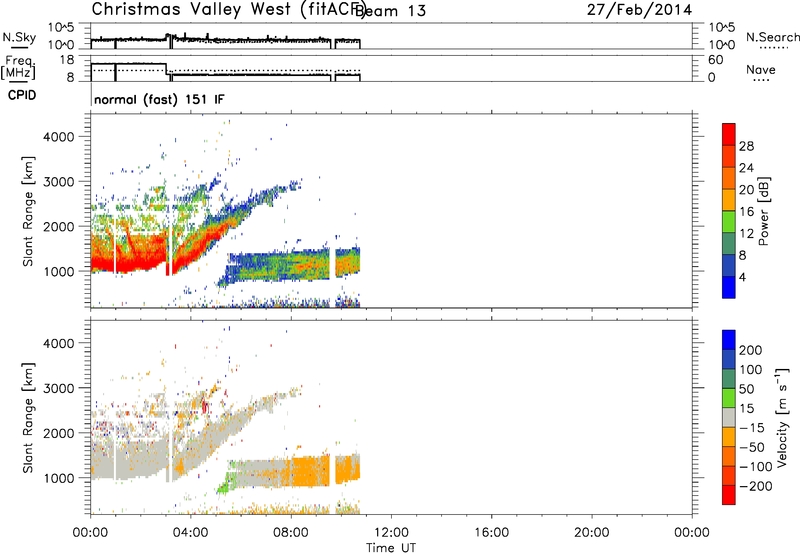This screenshot has height=554, width=800.
Task: Click the "Power [dB]" color bar title
Action: click(x=764, y=211)
